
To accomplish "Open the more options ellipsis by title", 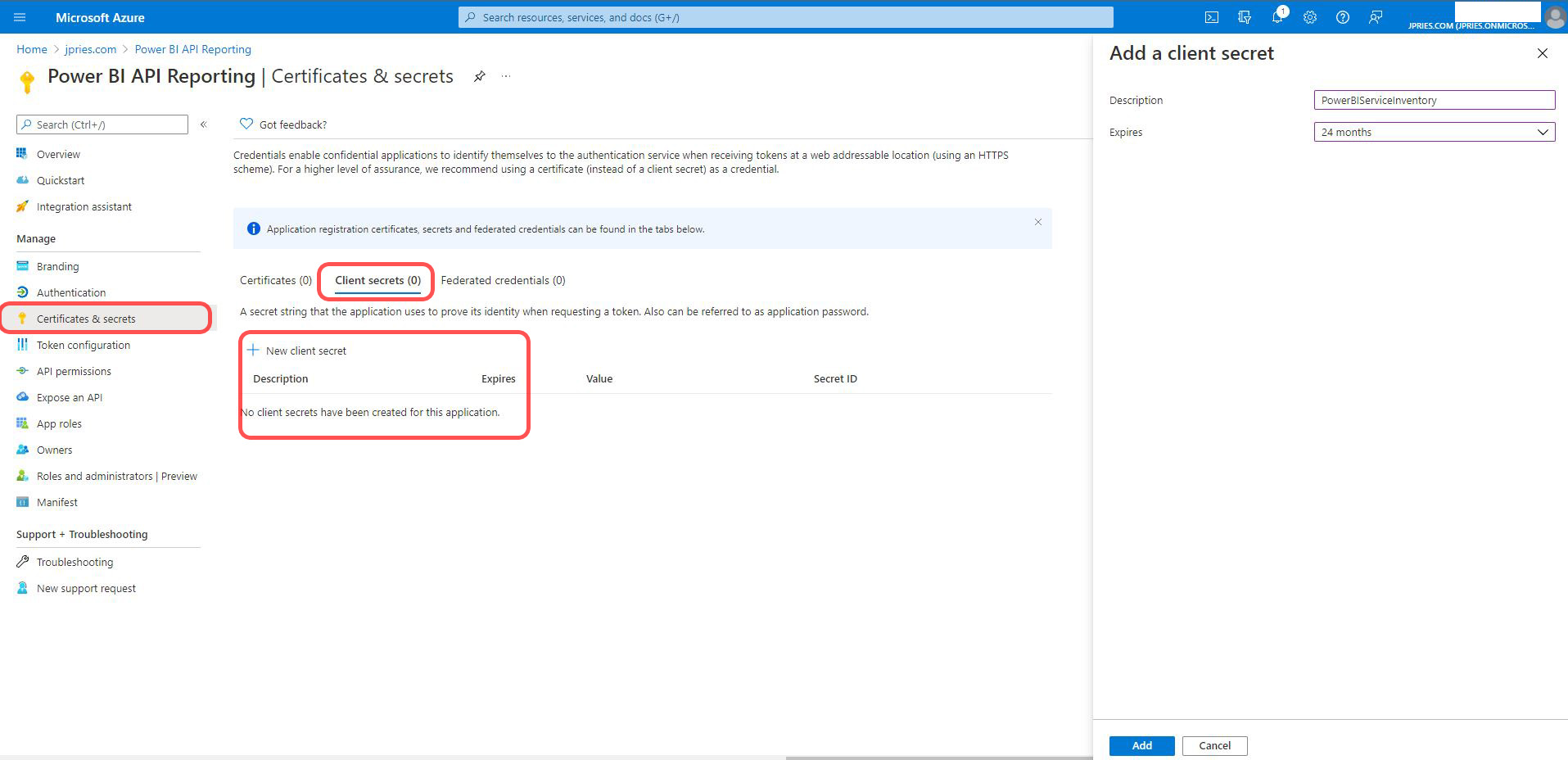I will pos(506,76).
